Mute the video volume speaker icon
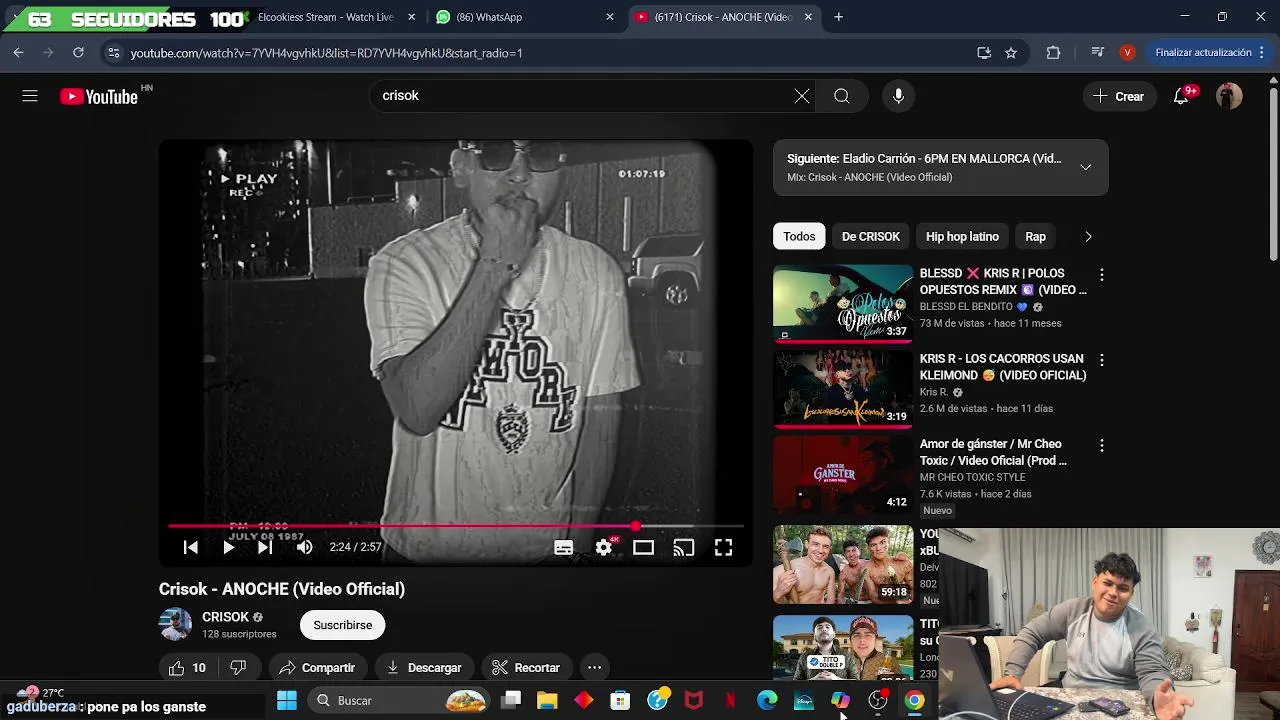This screenshot has width=1280, height=720. click(305, 547)
